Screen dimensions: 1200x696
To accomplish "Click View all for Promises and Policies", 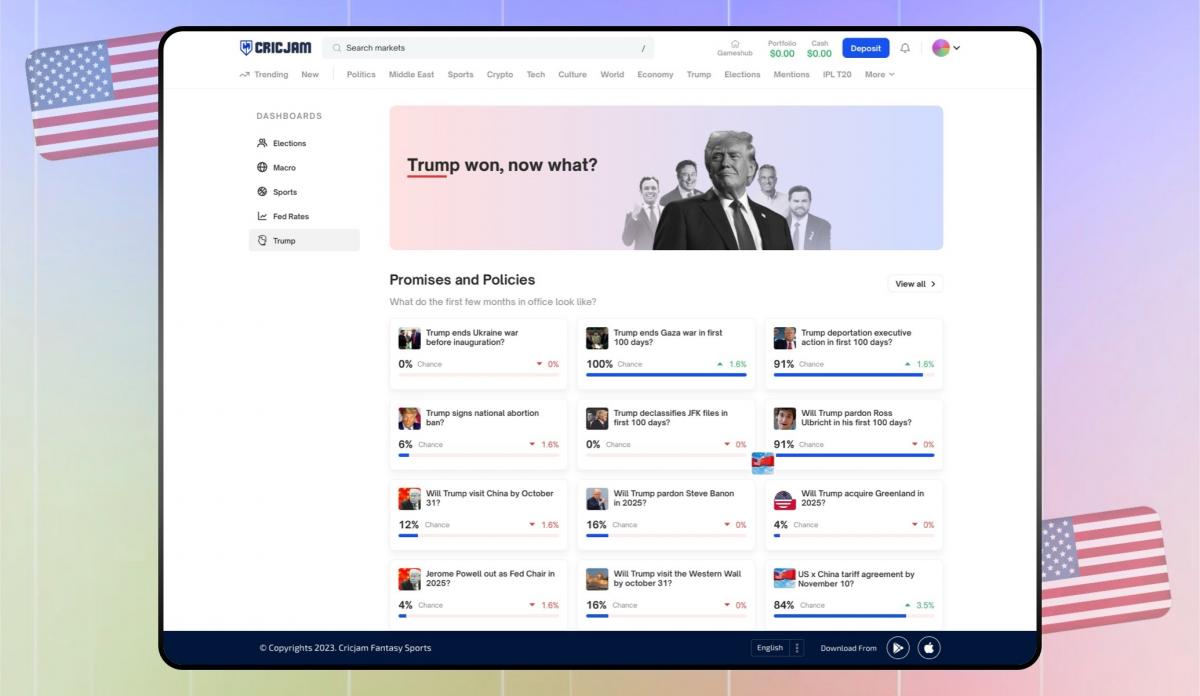I will click(915, 284).
